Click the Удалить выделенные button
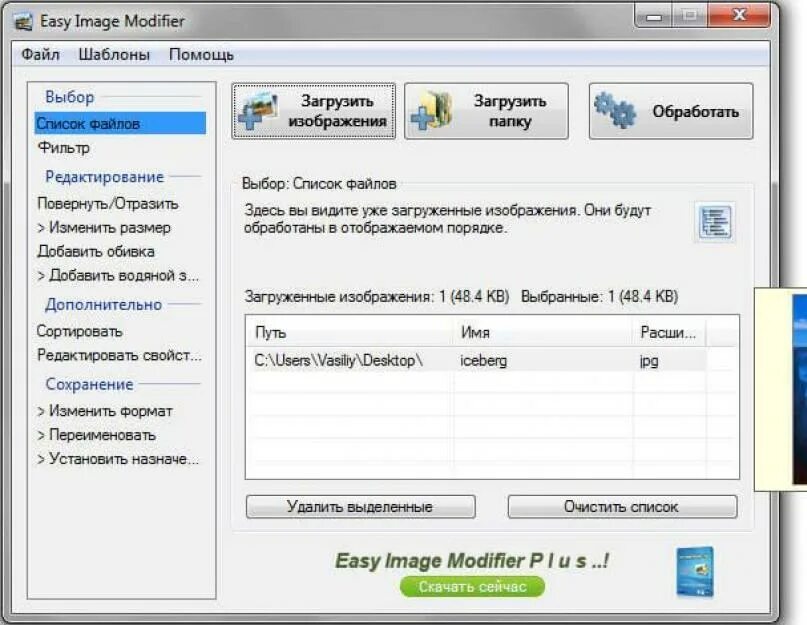Screen dimensions: 807x625 360,507
